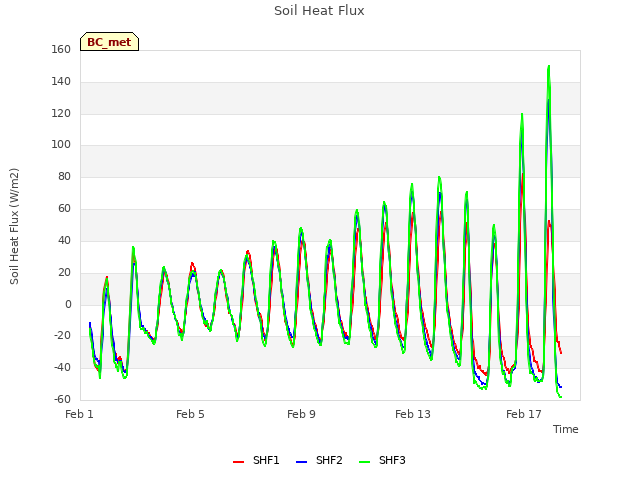Click the 60 y-axis tick label
Screen dimensions: 640x480
tap(64, 208)
